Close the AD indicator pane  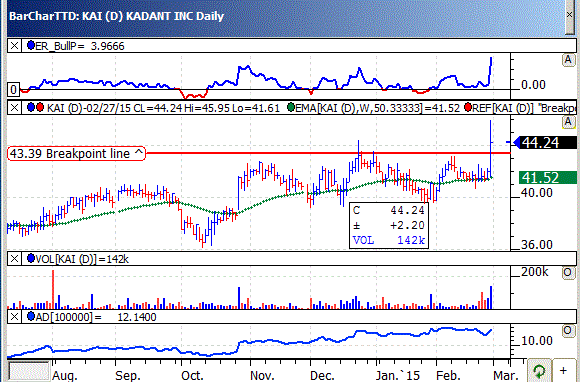[x=14, y=317]
